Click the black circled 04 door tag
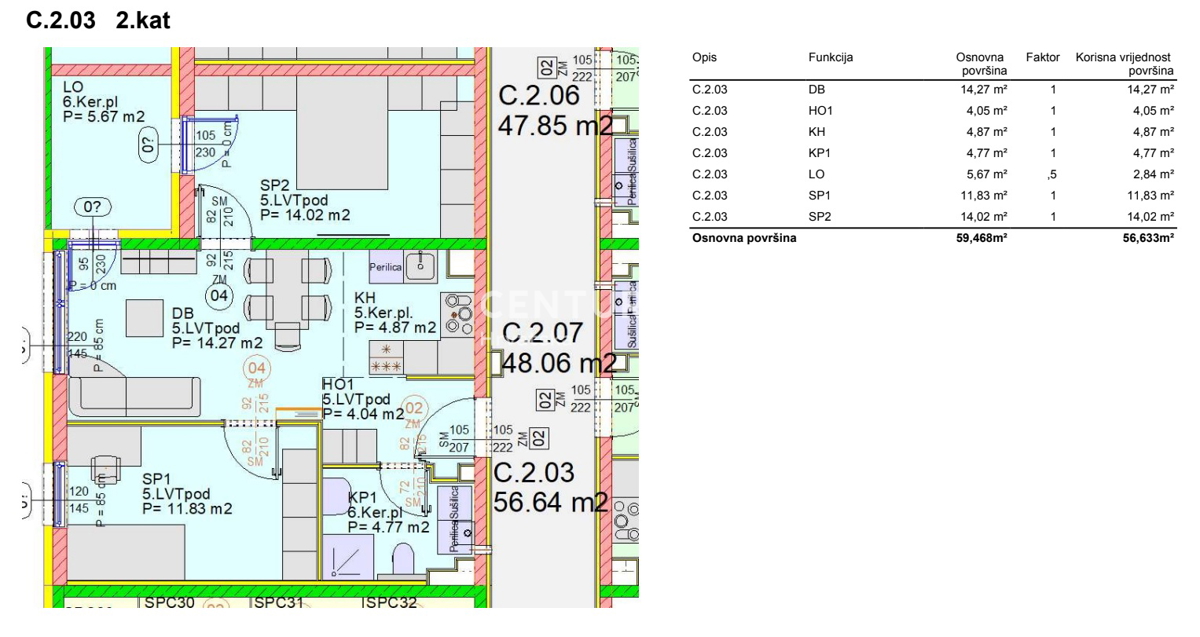The width and height of the screenshot is (1200, 637). tap(218, 295)
